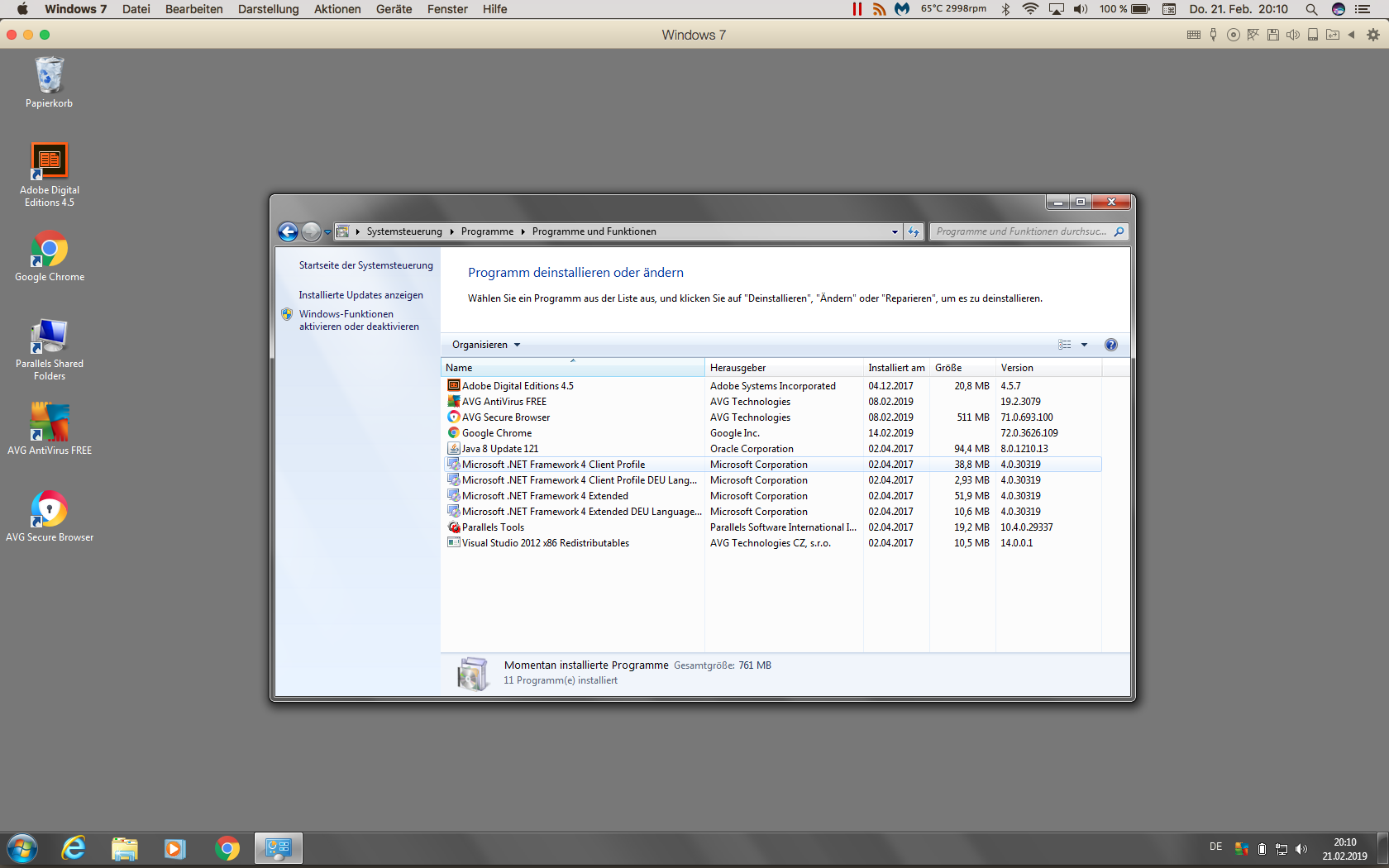Screen dimensions: 1389x868
Task: Sort by Version column header
Action: tap(1048, 368)
